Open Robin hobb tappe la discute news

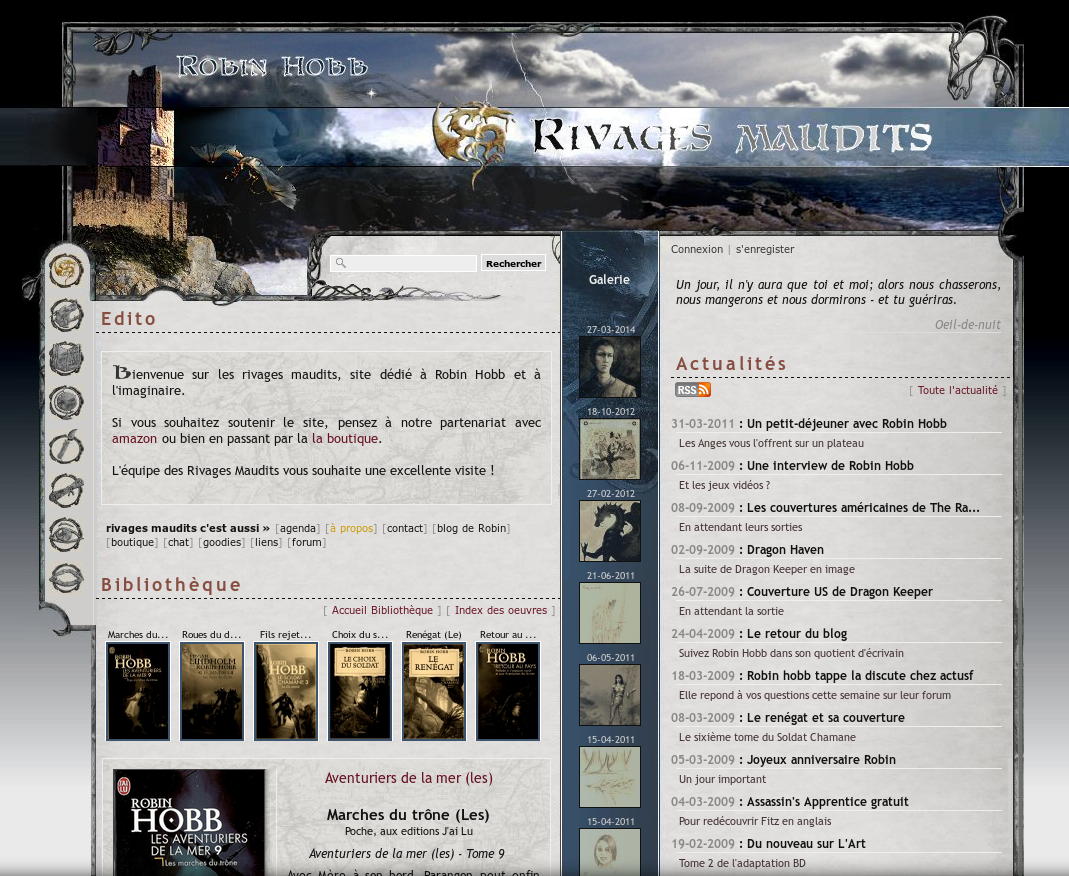pyautogui.click(x=860, y=676)
